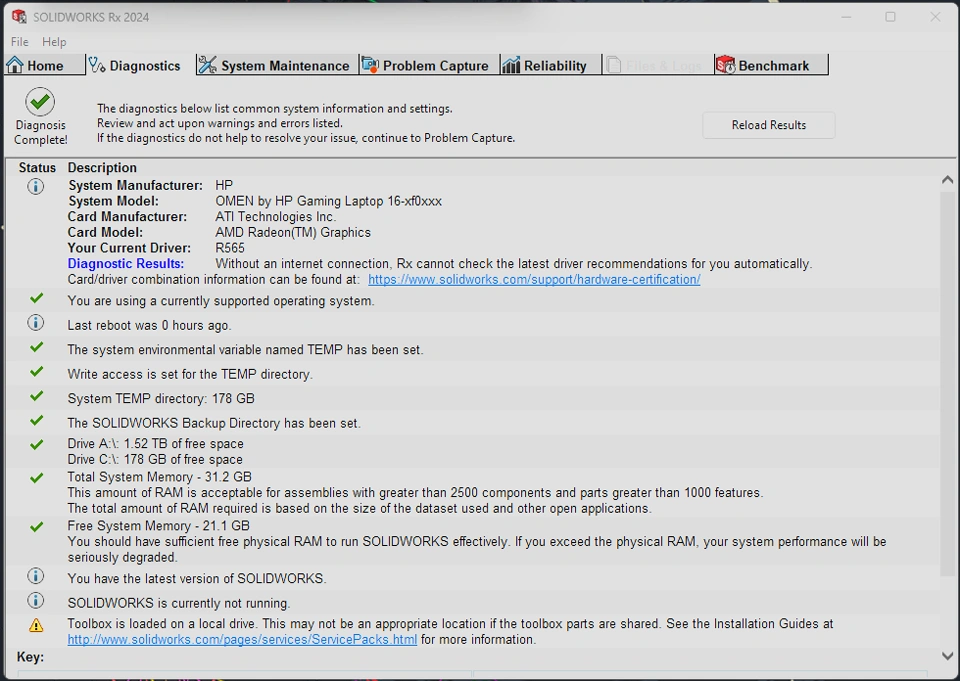The width and height of the screenshot is (960, 681).
Task: Click the check icon for Write access row
Action: coord(37,372)
